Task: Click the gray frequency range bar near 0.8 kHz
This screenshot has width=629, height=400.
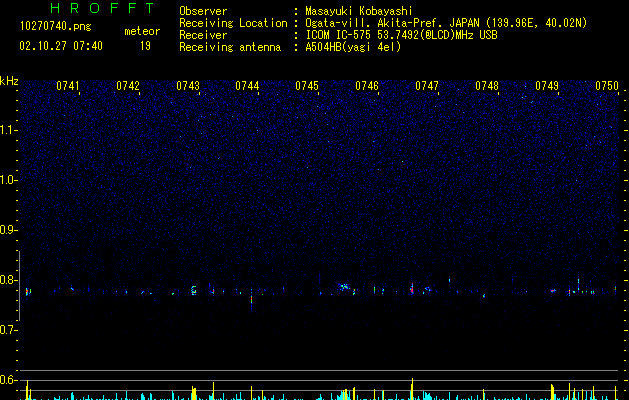Action: point(19,286)
